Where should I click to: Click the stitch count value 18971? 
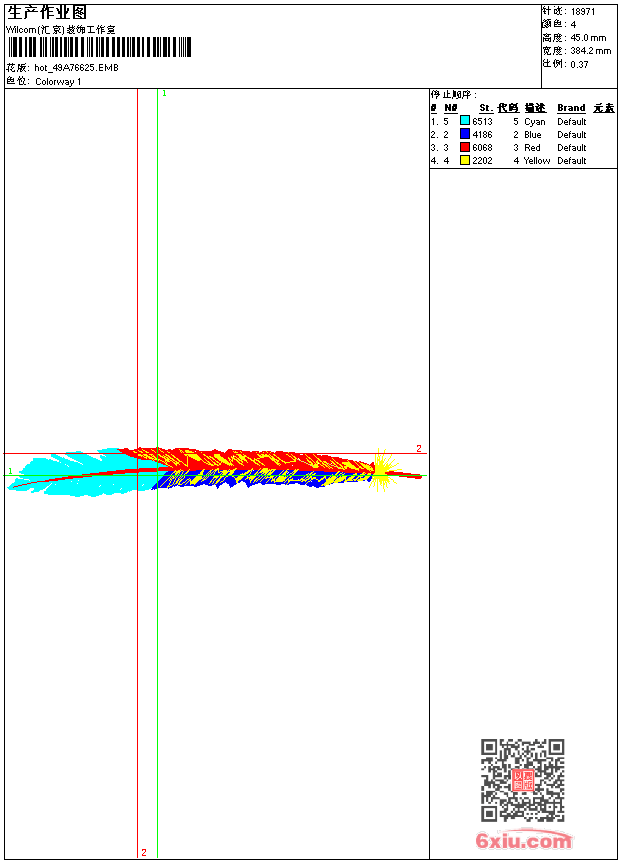pyautogui.click(x=583, y=12)
